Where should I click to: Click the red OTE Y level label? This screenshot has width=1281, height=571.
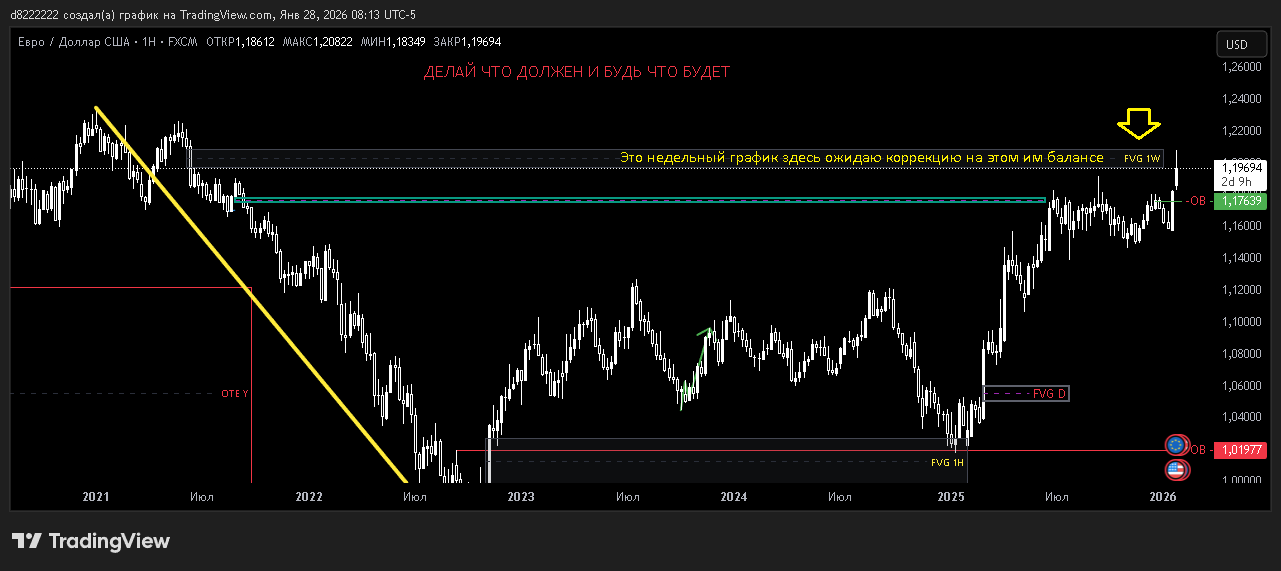(234, 394)
